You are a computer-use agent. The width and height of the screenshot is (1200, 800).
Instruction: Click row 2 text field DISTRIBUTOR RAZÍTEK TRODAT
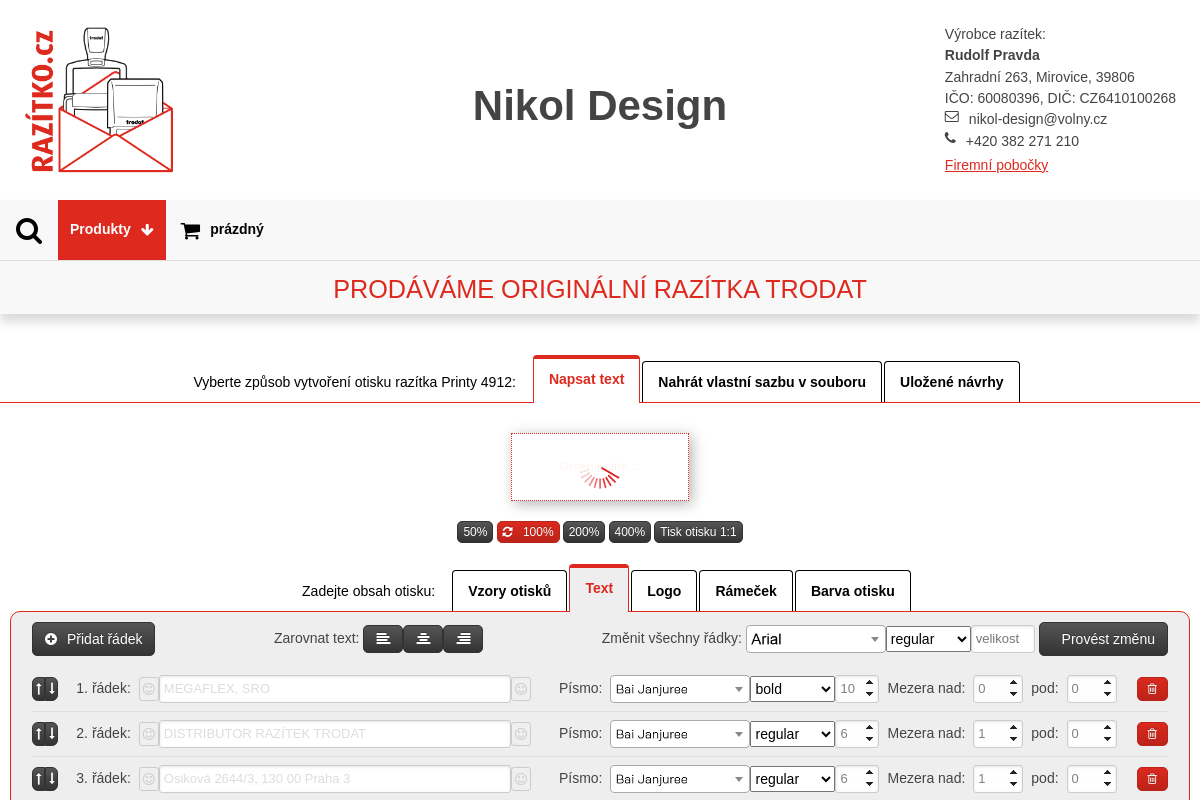[x=335, y=734]
